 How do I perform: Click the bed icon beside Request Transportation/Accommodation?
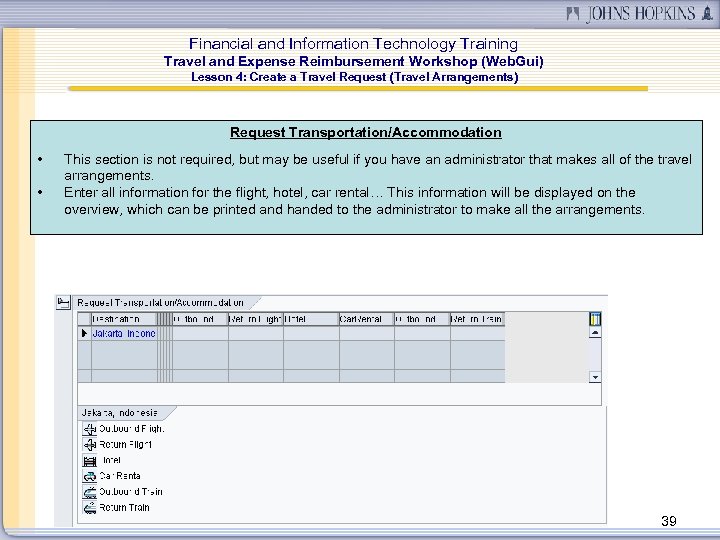(x=63, y=303)
